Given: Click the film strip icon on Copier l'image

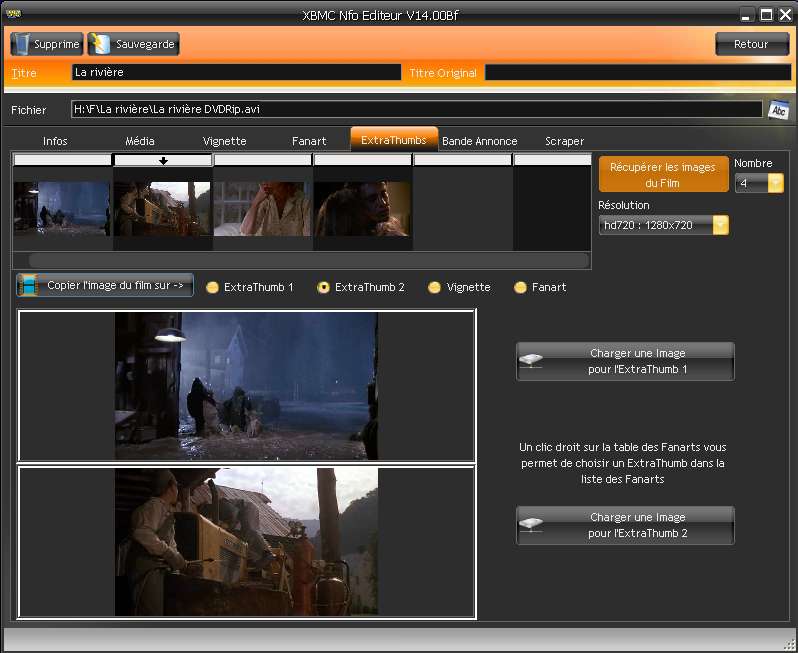Looking at the screenshot, I should pos(28,285).
